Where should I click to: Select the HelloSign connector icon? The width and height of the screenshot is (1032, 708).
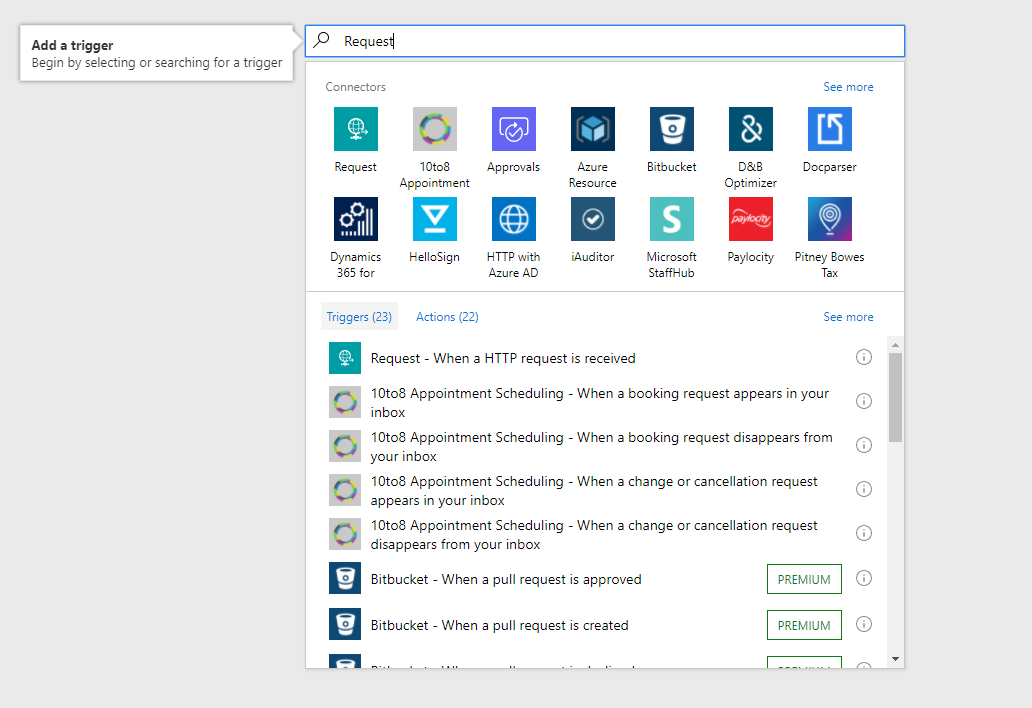coord(434,219)
